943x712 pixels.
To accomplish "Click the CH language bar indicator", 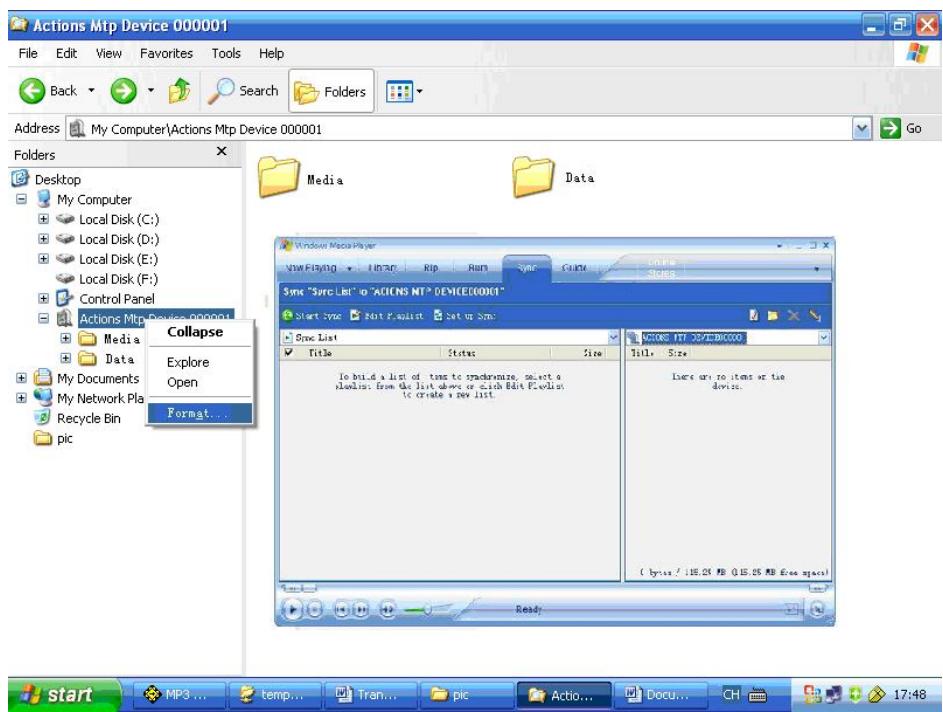I will click(731, 695).
